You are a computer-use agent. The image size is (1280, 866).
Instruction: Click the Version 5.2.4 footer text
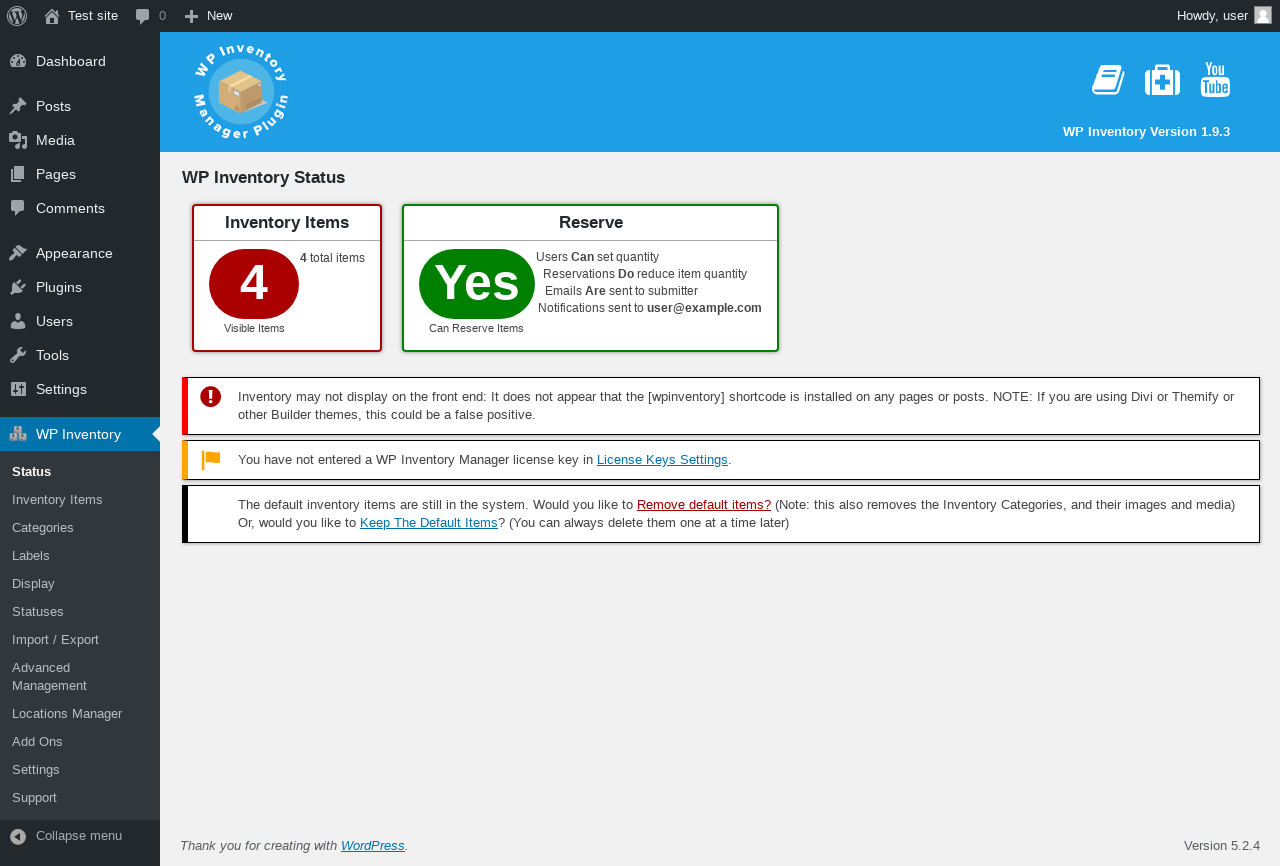pos(1222,845)
